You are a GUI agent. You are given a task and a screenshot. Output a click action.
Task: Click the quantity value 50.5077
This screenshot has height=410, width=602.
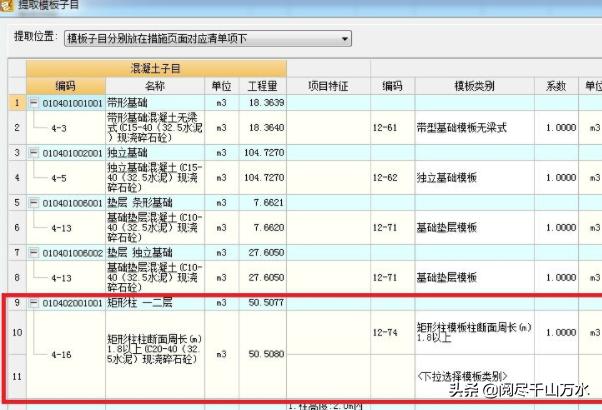266,303
